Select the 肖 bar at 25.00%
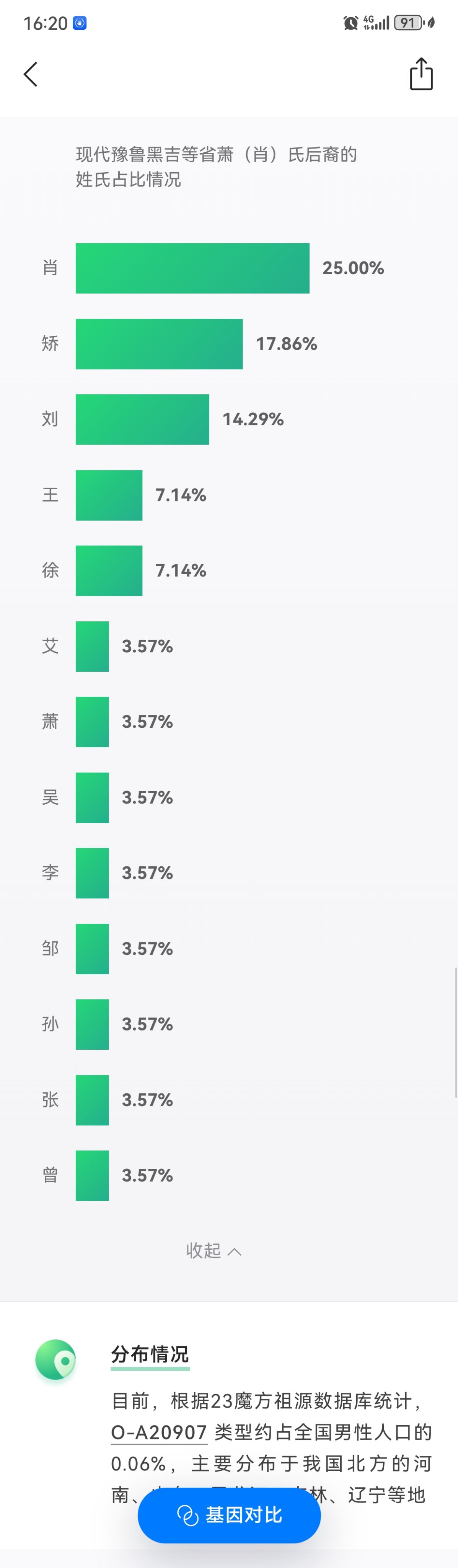This screenshot has height=1568, width=458. [192, 268]
